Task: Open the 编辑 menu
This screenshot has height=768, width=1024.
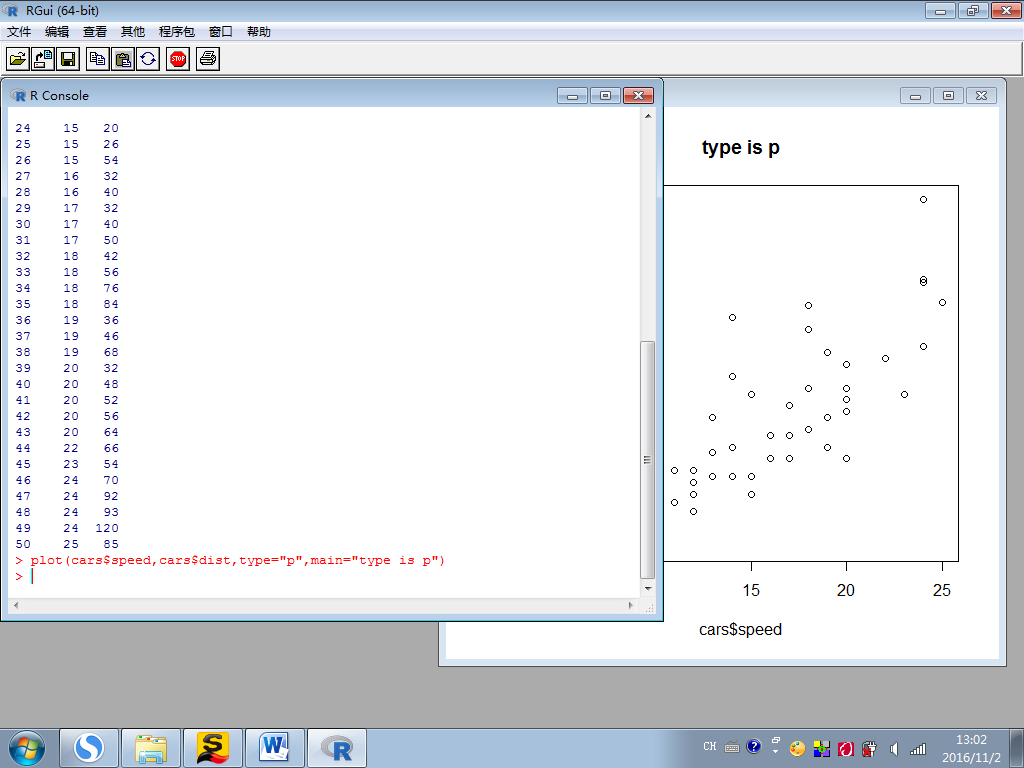Action: click(x=57, y=31)
